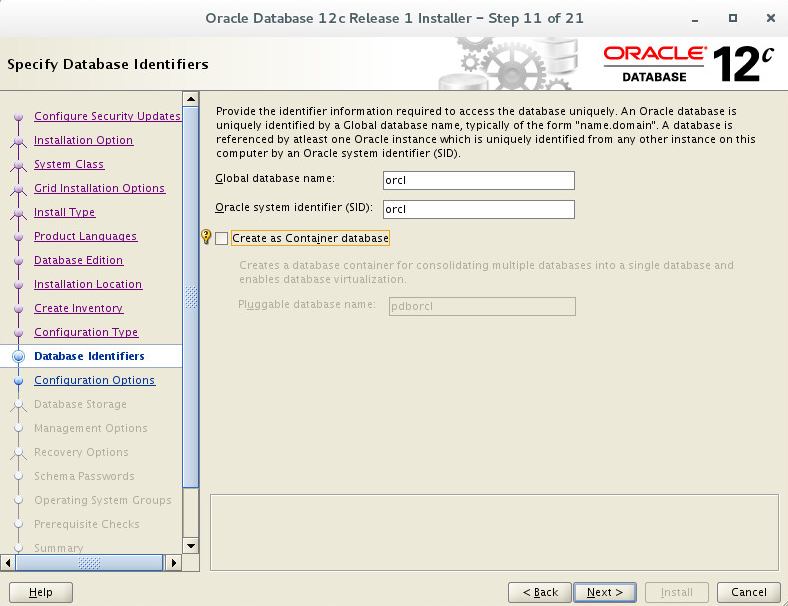Jump to the Product Languages step
Screen dimensions: 788x606
coord(85,236)
